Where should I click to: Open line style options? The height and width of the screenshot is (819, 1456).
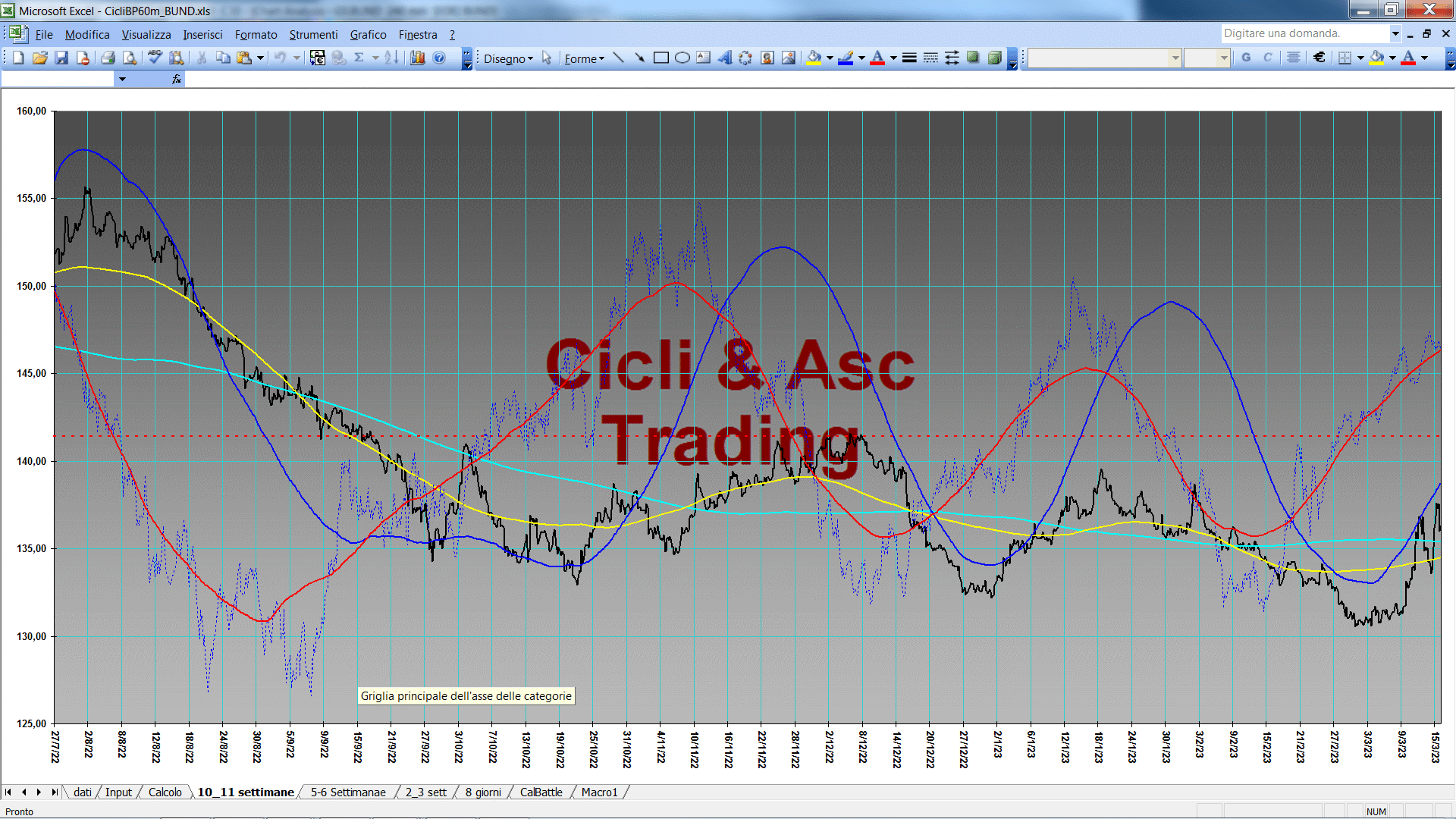click(909, 58)
